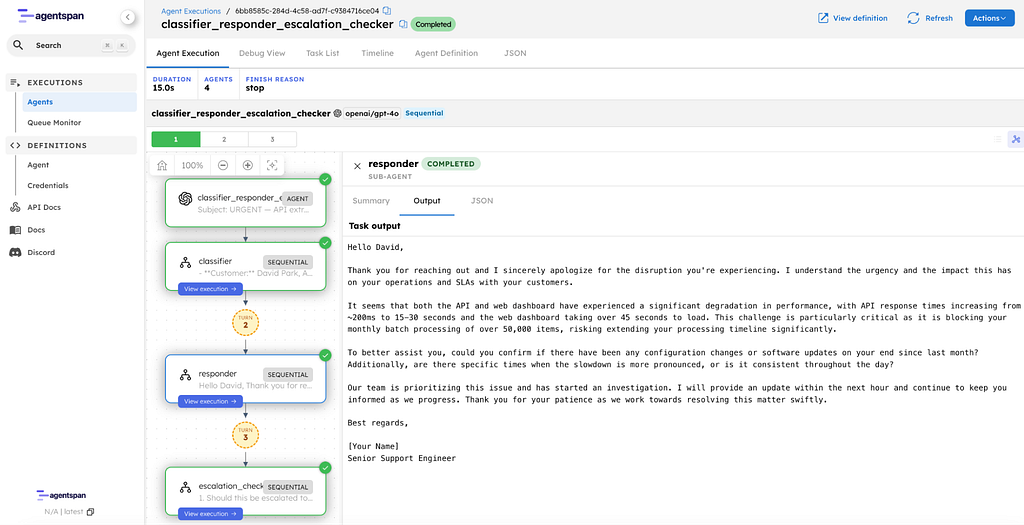Image resolution: width=1024 pixels, height=525 pixels.
Task: Click the home reset view icon on canvas
Action: click(162, 165)
